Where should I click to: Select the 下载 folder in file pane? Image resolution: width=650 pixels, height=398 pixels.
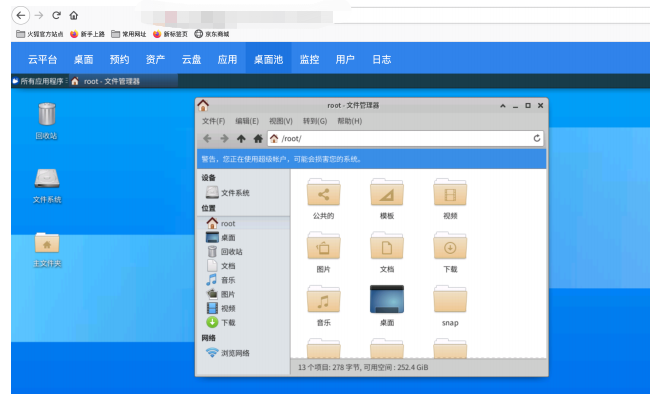pos(450,246)
